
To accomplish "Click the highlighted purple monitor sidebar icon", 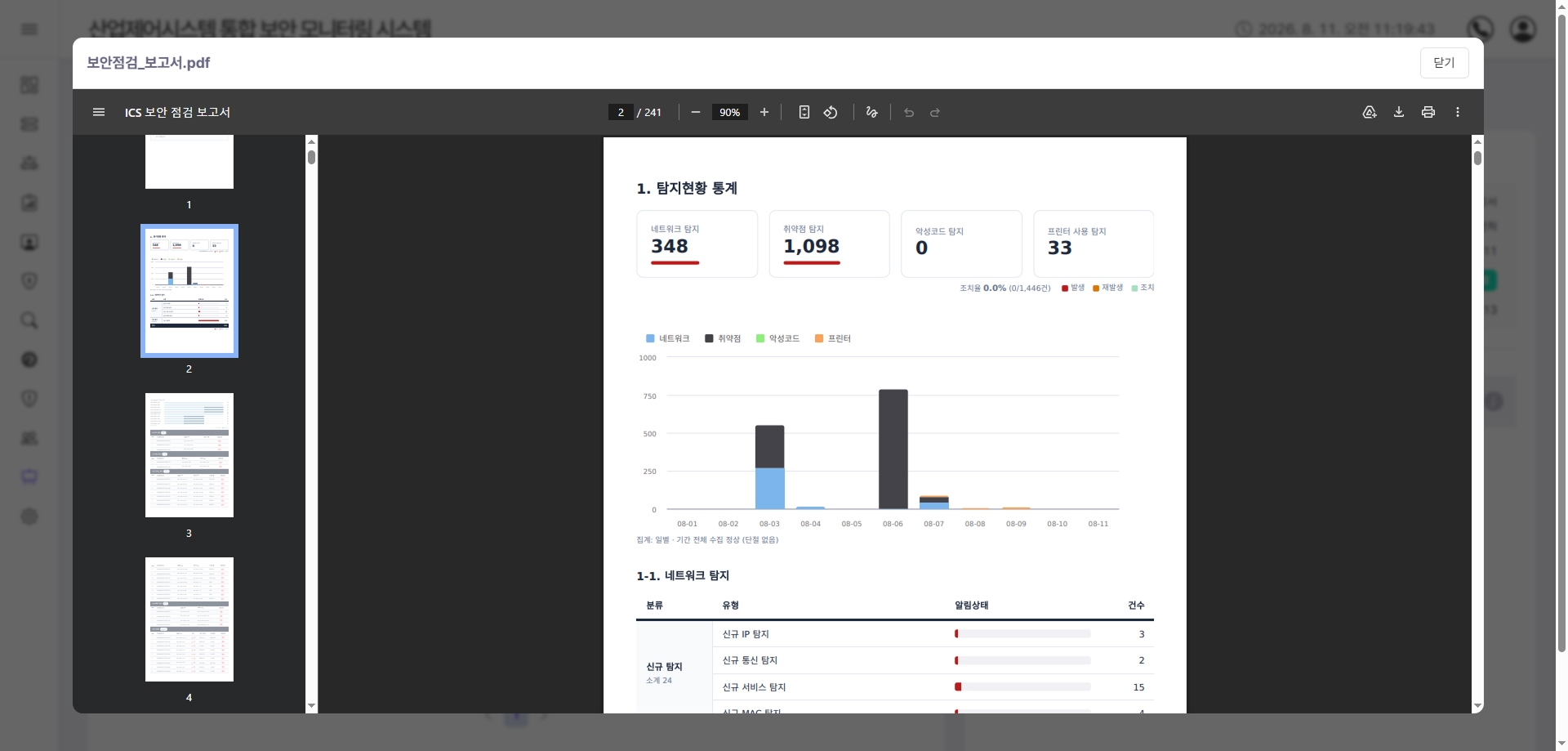I will click(29, 477).
